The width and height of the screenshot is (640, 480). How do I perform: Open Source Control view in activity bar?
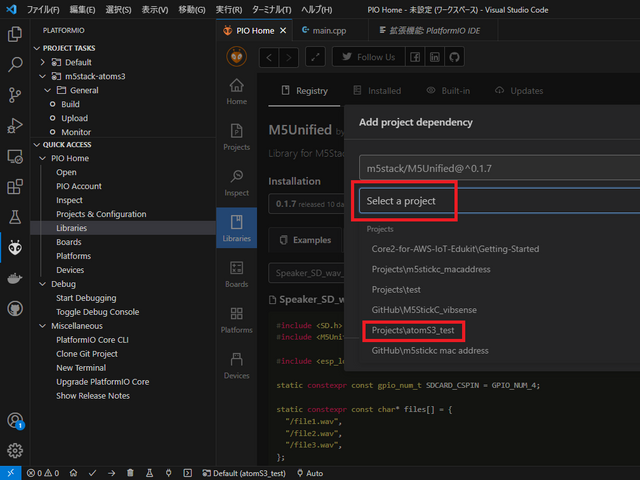point(15,95)
